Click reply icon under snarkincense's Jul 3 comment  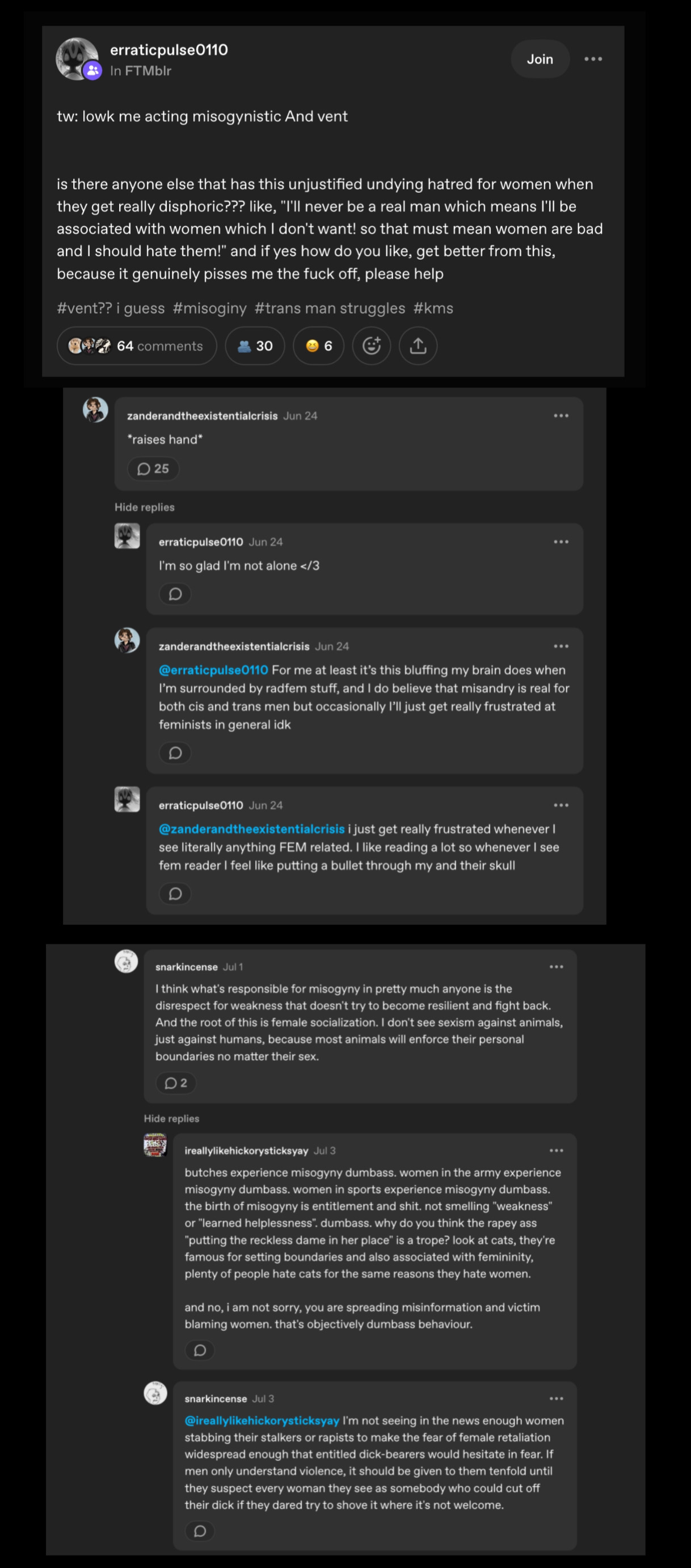200,1532
